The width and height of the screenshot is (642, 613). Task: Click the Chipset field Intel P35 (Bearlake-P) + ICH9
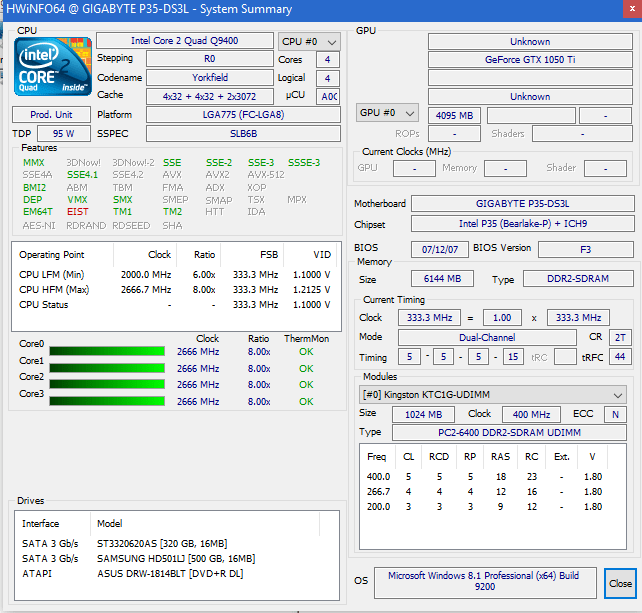[522, 224]
